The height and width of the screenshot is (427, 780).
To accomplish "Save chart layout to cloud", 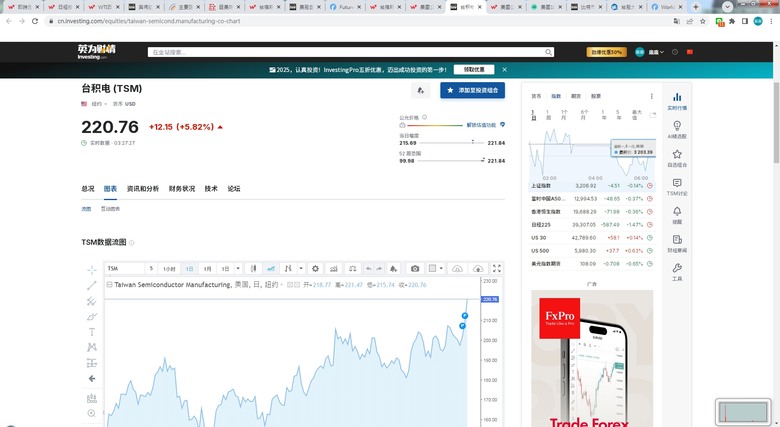I will (x=478, y=269).
